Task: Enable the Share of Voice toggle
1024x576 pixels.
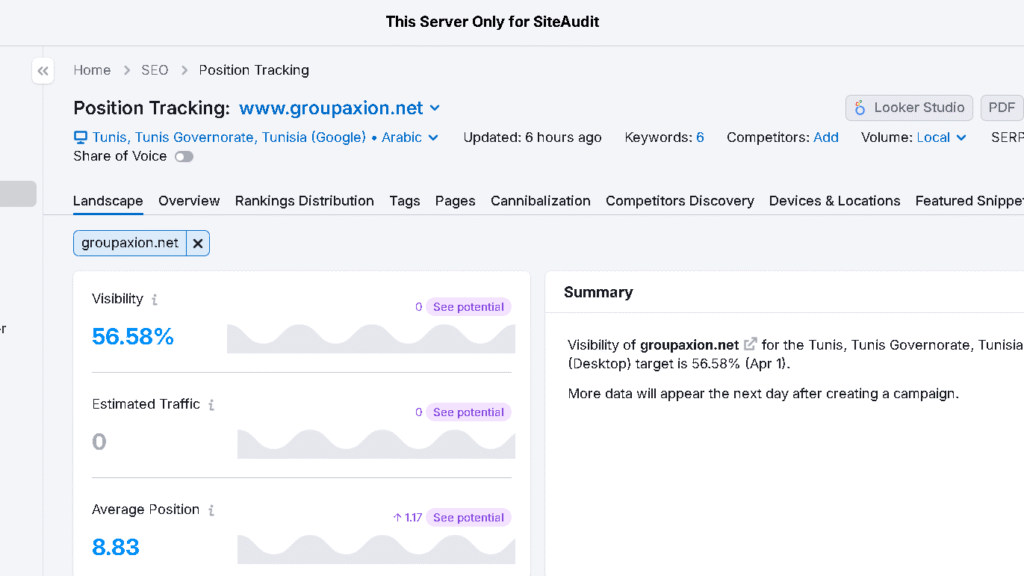Action: [x=183, y=156]
